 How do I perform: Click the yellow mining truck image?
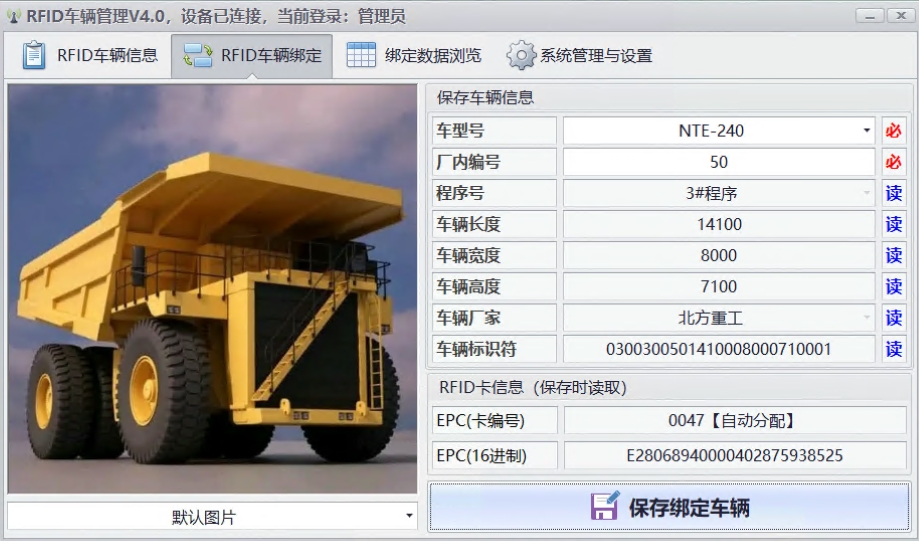coord(211,290)
